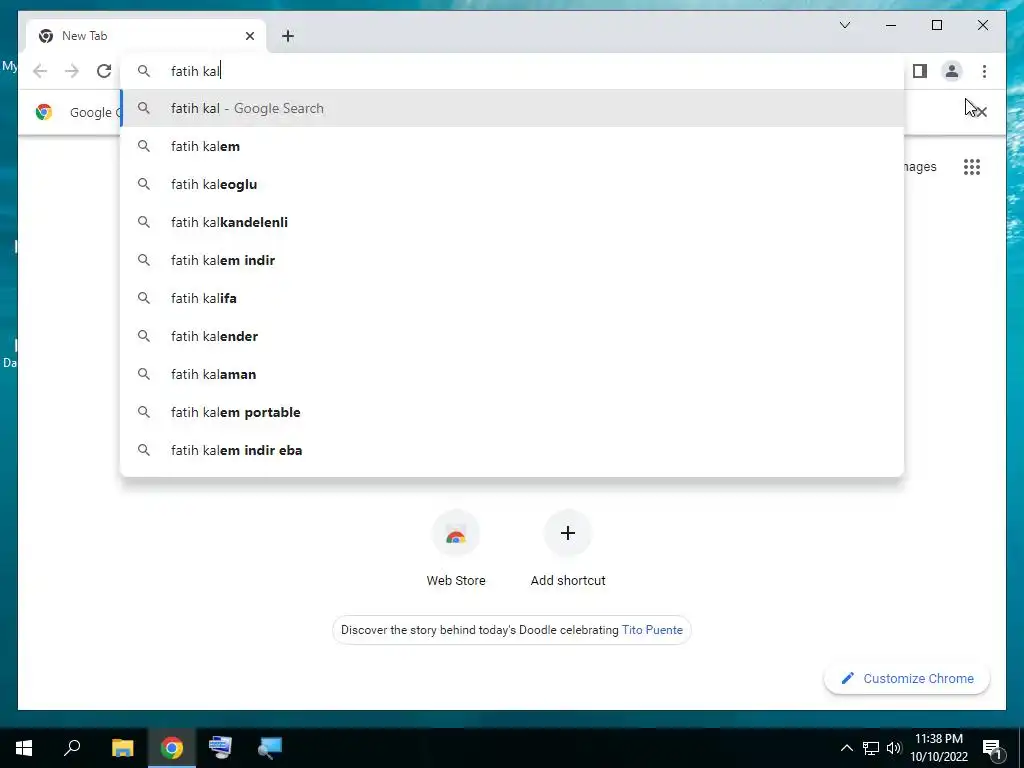Open File Explorer from taskbar

(x=122, y=748)
